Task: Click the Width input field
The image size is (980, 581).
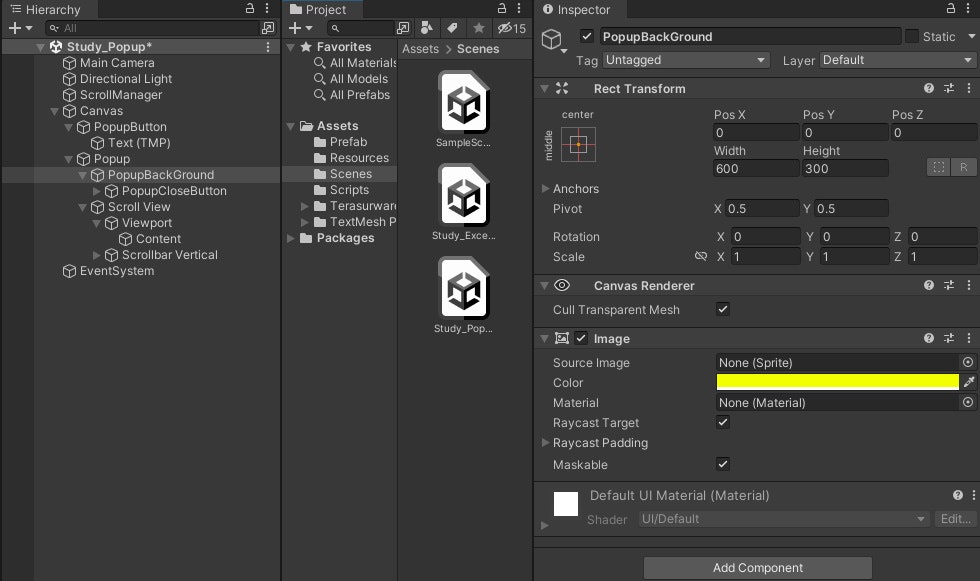Action: [756, 168]
